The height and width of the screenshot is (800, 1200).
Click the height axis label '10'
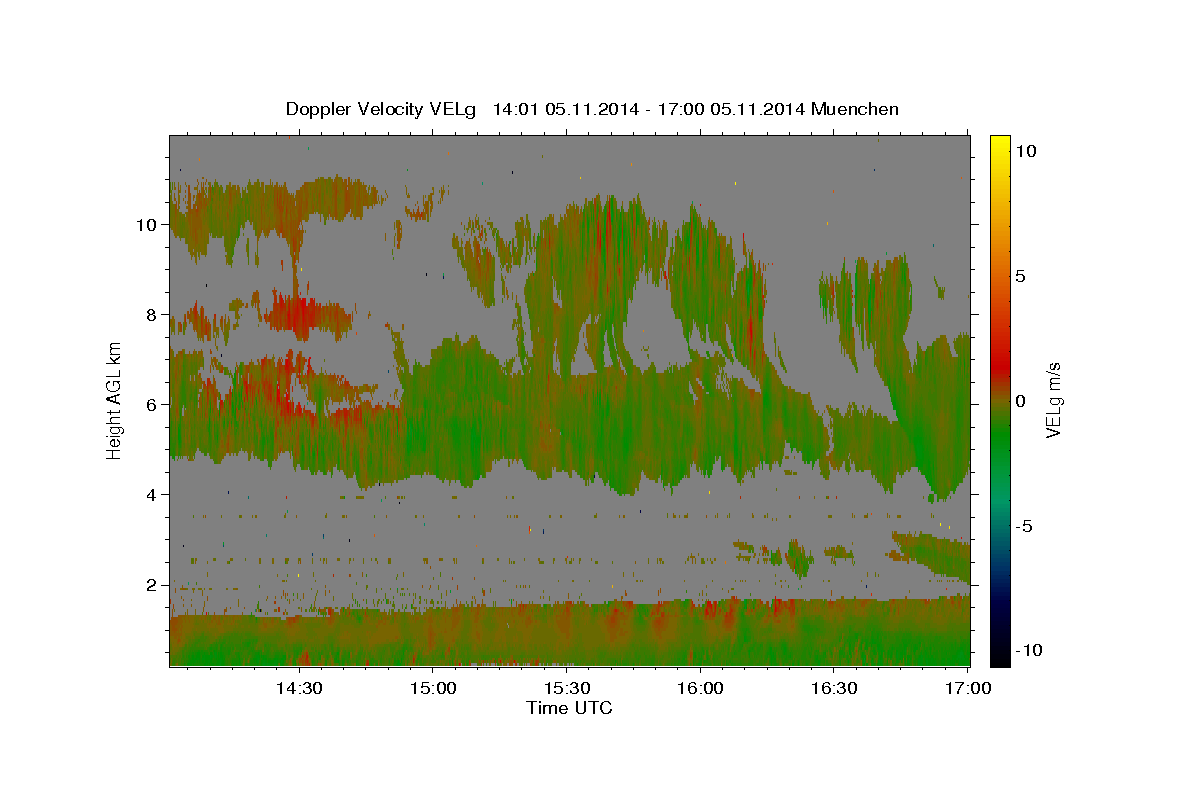pos(146,225)
